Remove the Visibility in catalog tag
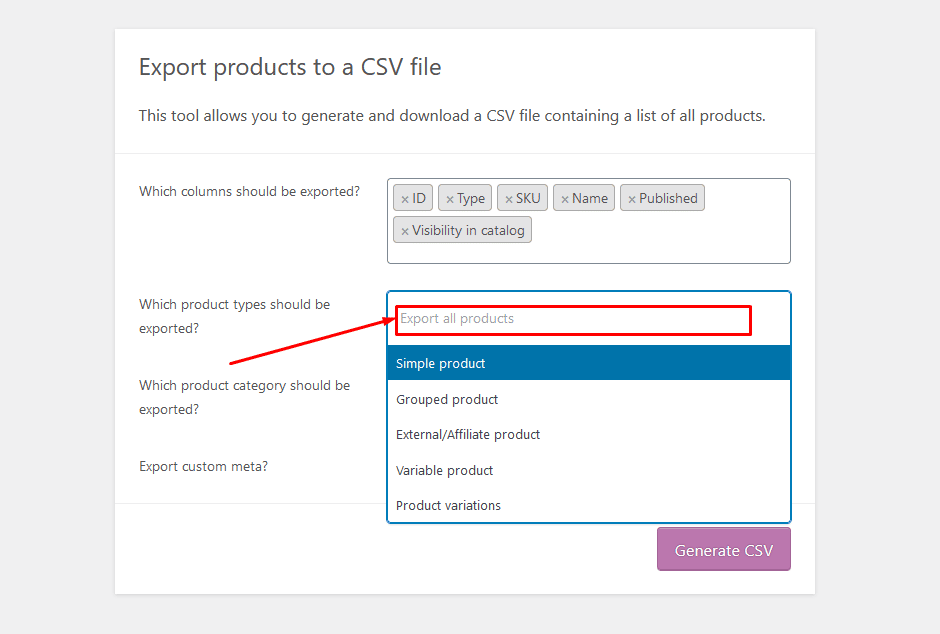The width and height of the screenshot is (940, 634). click(404, 229)
